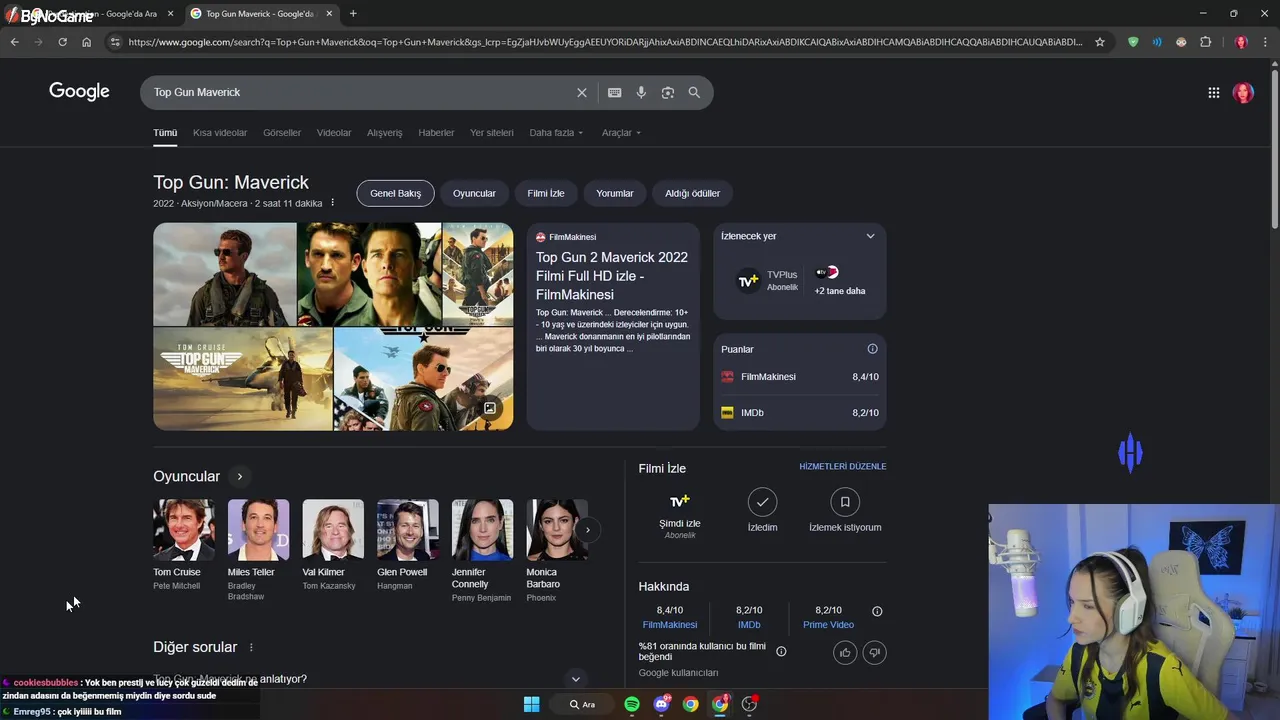
Task: Reload the page
Action: 62,42
